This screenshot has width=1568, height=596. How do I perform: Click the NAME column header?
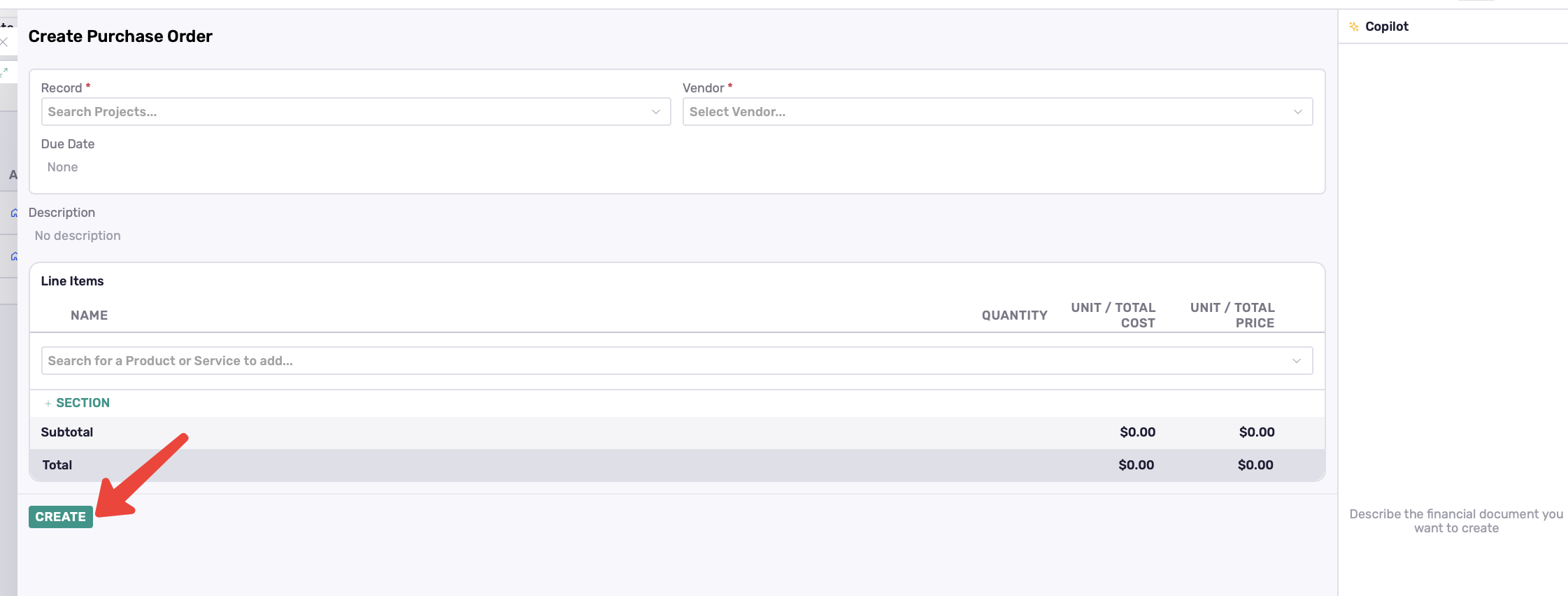(89, 315)
